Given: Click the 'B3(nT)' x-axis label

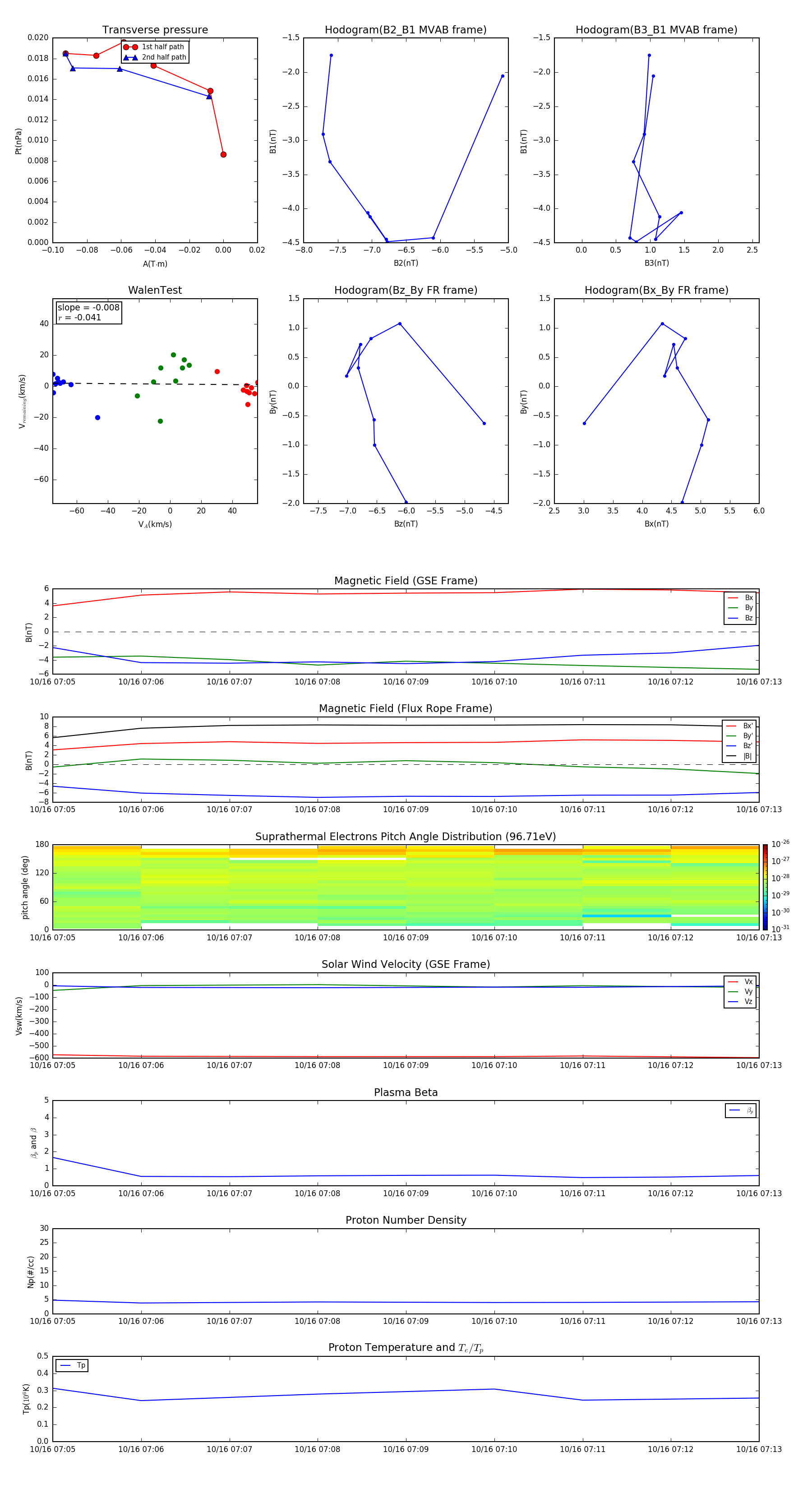Looking at the screenshot, I should coord(656,263).
